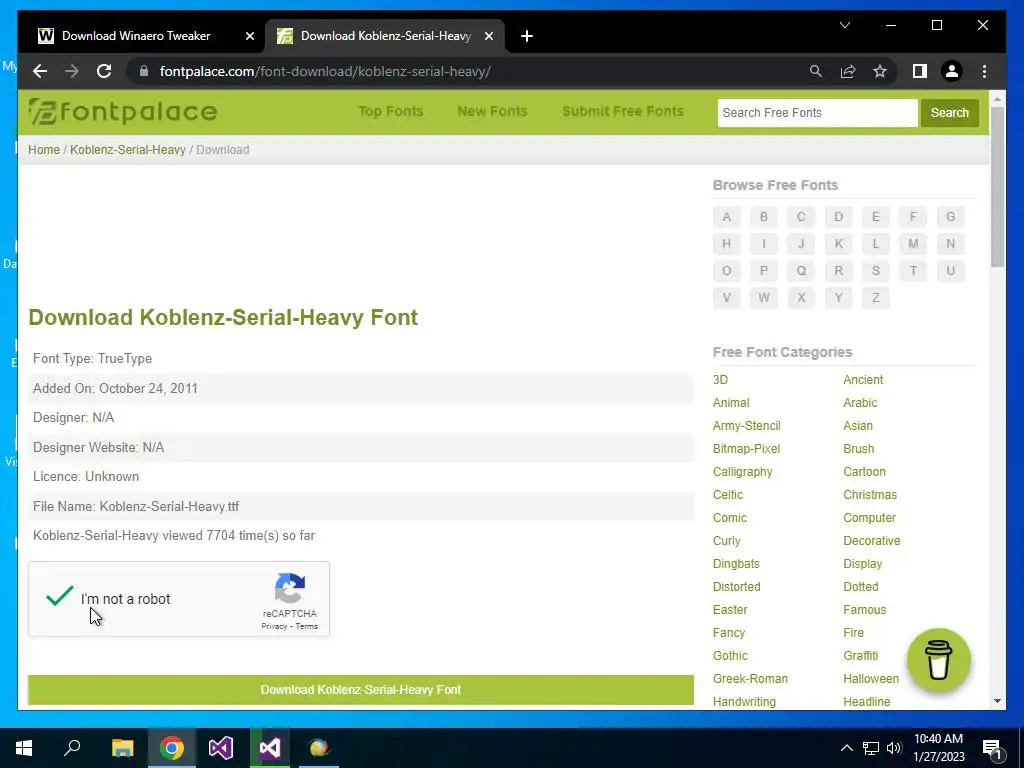Click the Home breadcrumb link
The width and height of the screenshot is (1024, 768).
(44, 150)
